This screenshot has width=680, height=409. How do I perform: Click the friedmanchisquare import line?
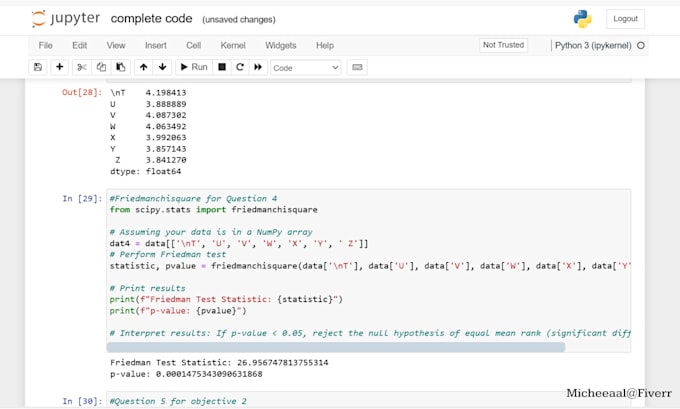(213, 210)
